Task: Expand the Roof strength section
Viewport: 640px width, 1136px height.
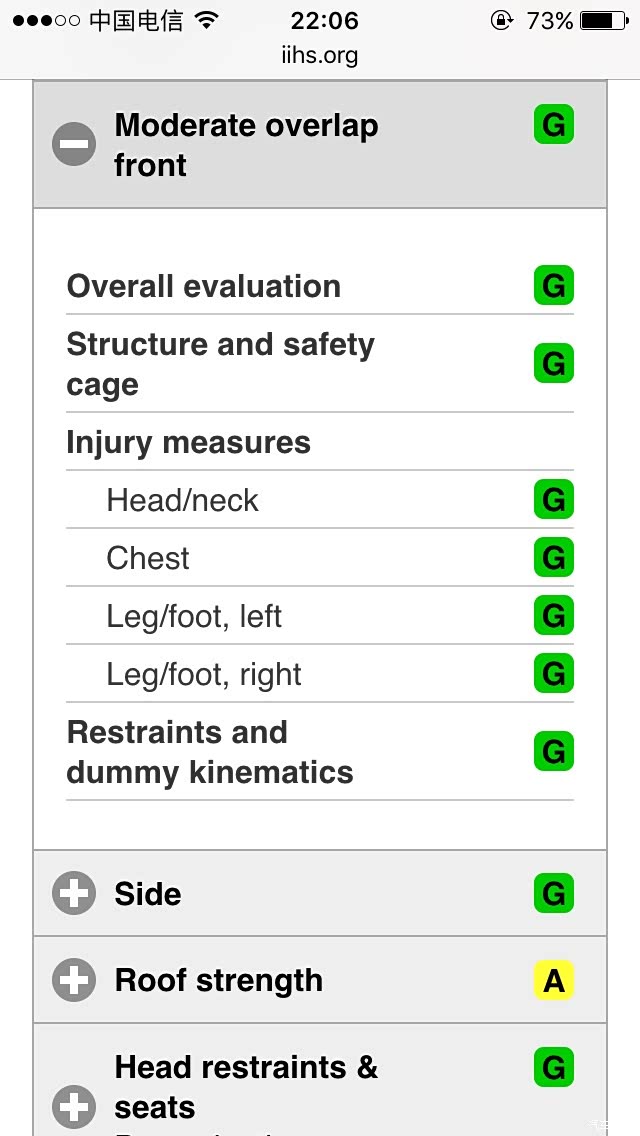Action: coord(74,980)
